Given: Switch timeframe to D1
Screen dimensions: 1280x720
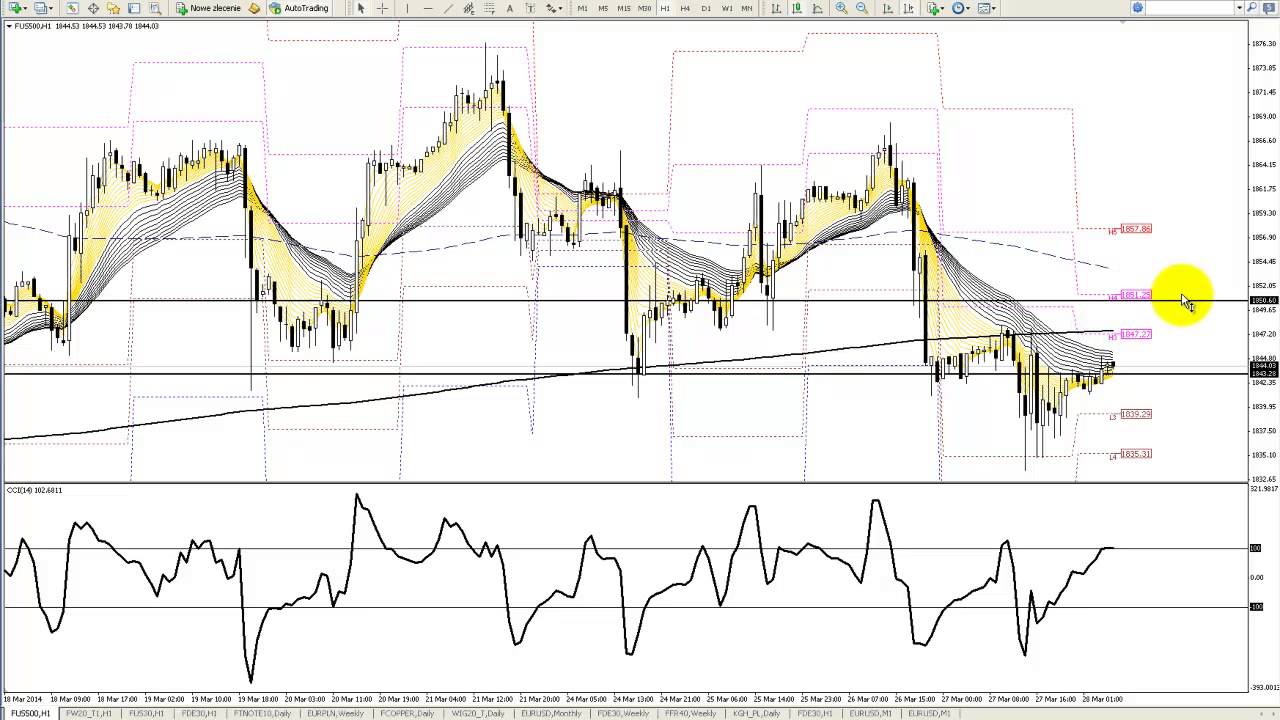Looking at the screenshot, I should coord(706,8).
